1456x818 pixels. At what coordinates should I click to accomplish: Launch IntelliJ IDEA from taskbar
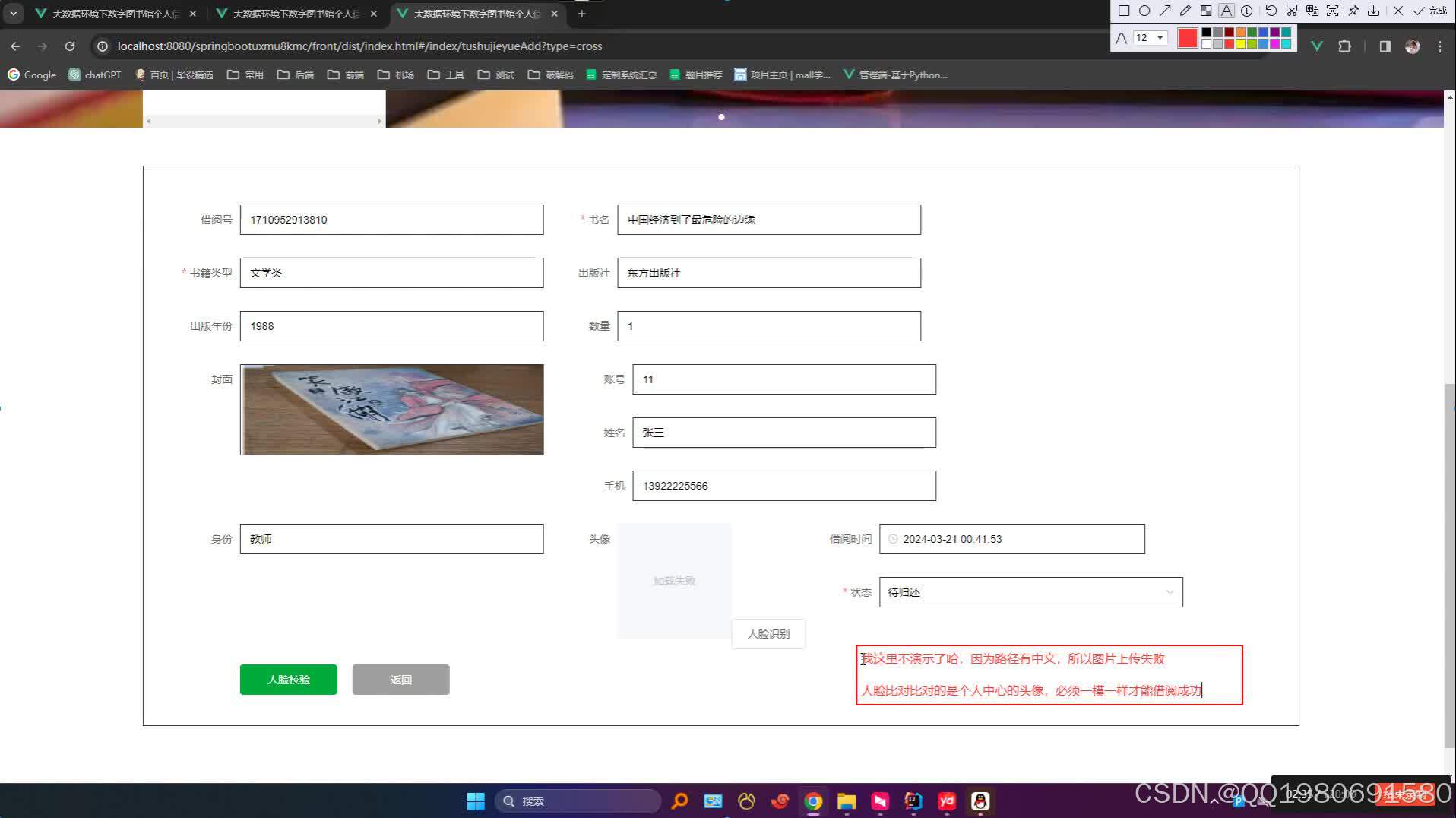[x=912, y=801]
